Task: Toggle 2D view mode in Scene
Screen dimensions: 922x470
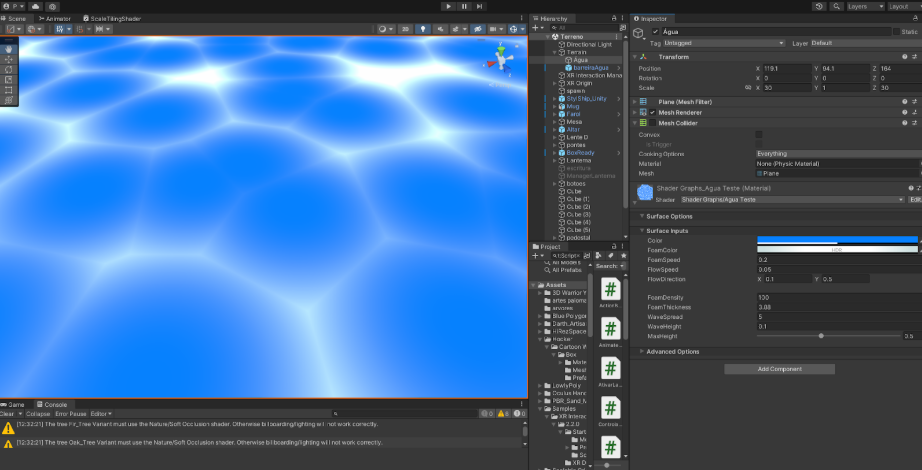Action: [x=405, y=29]
